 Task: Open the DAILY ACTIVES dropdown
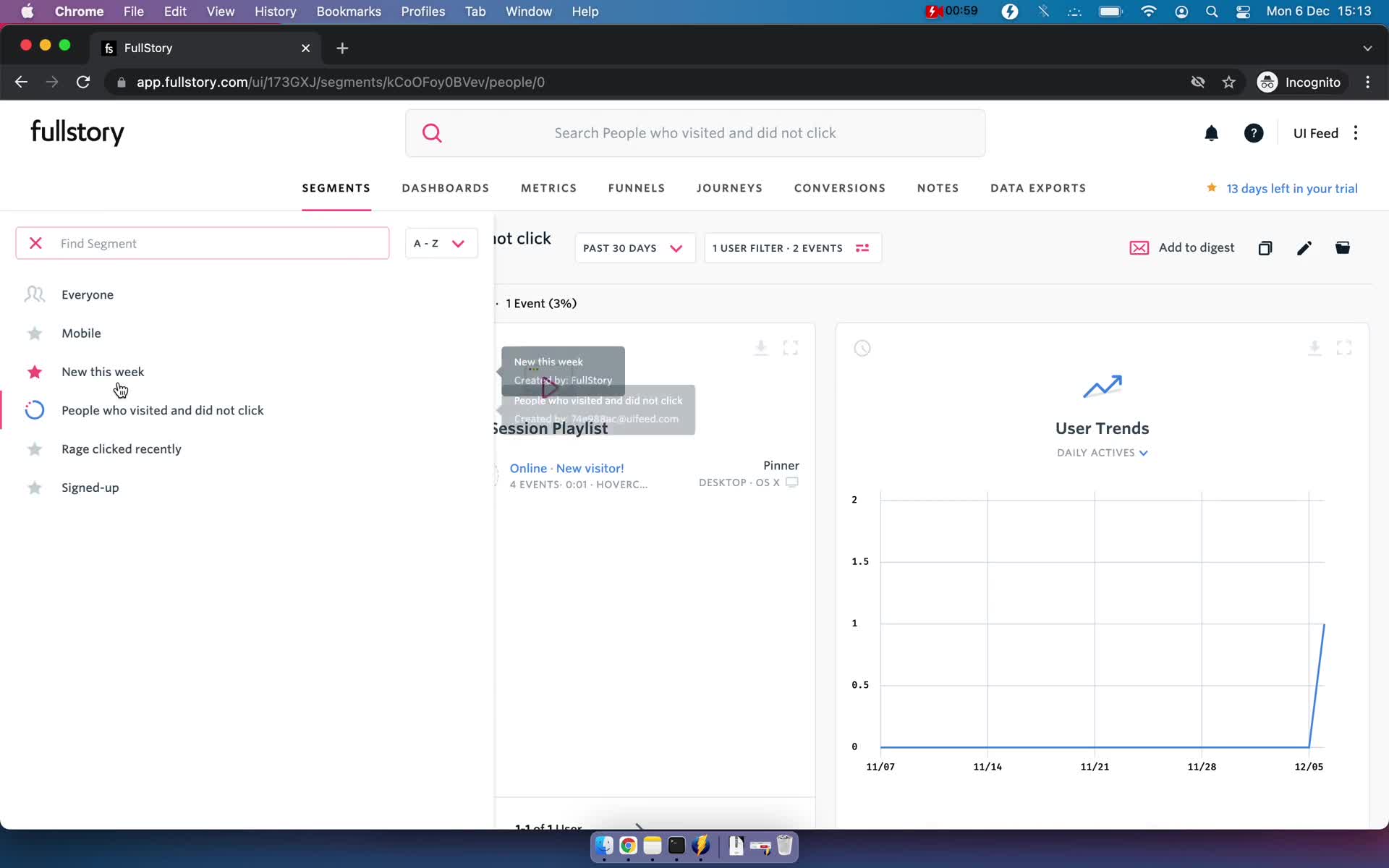coord(1103,453)
